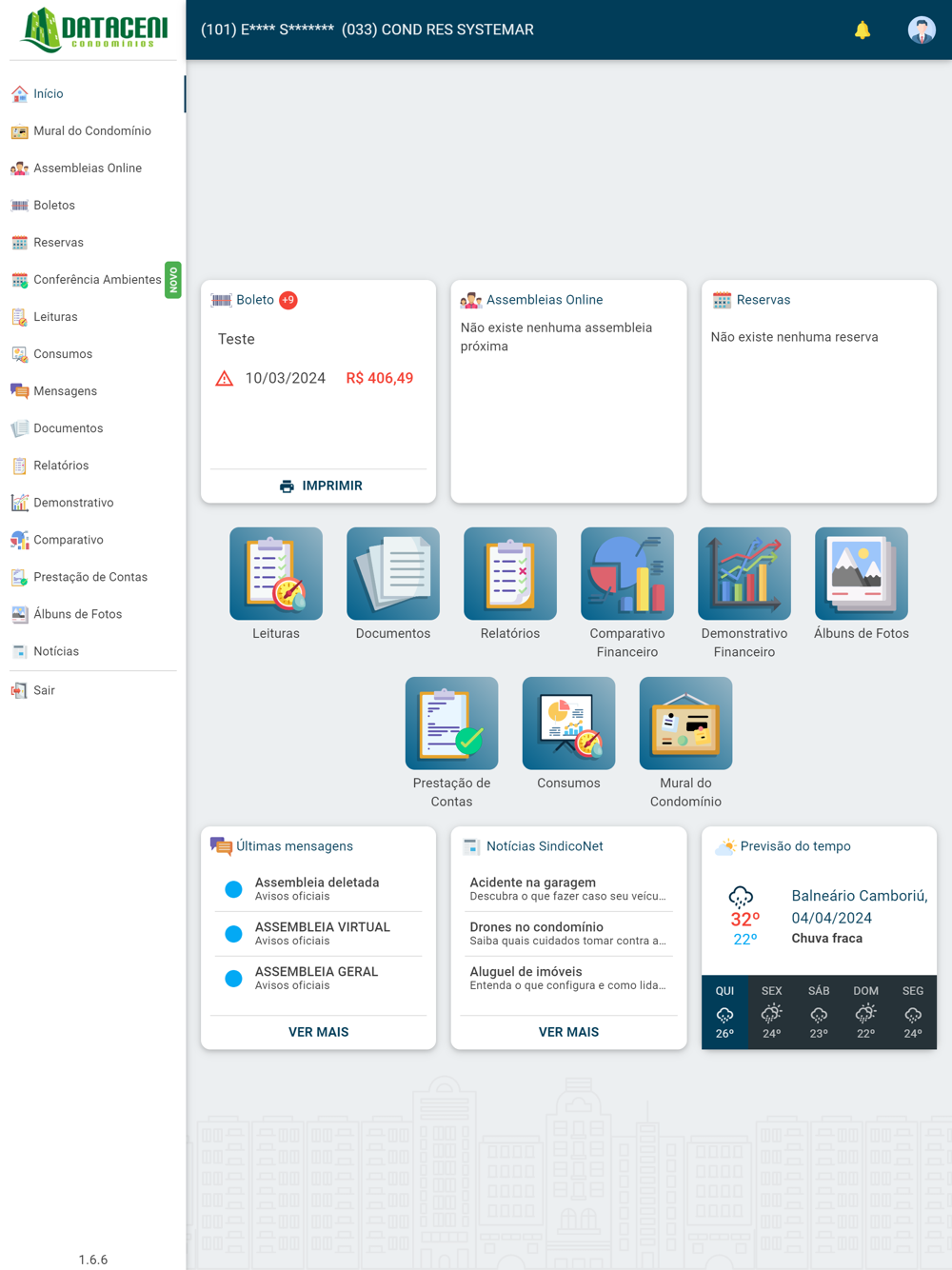Open the user profile avatar
952x1270 pixels.
(922, 30)
